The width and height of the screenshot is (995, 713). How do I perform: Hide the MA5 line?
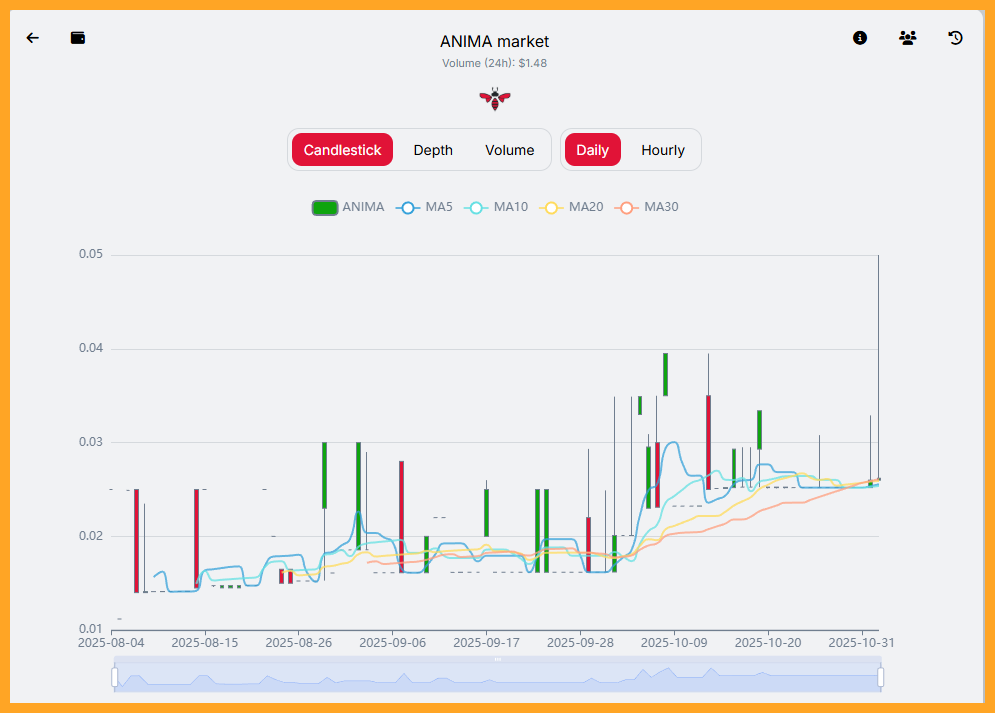point(425,207)
